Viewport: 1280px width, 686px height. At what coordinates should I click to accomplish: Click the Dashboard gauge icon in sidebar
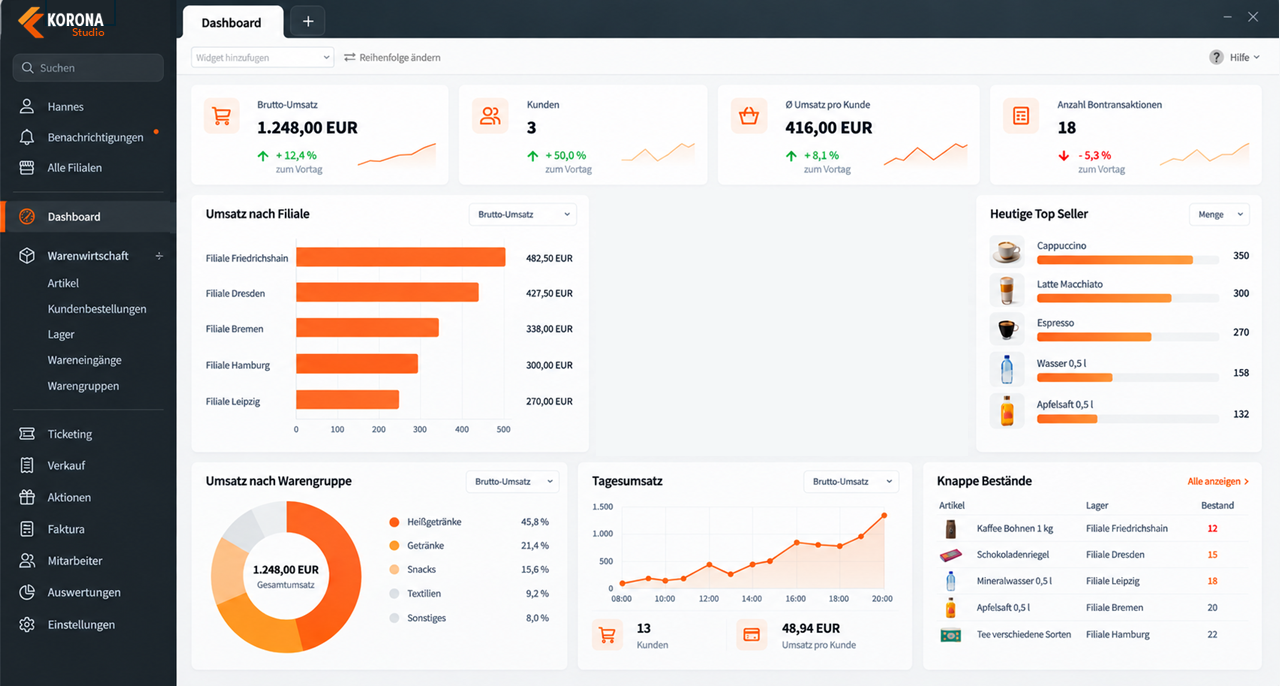(27, 217)
